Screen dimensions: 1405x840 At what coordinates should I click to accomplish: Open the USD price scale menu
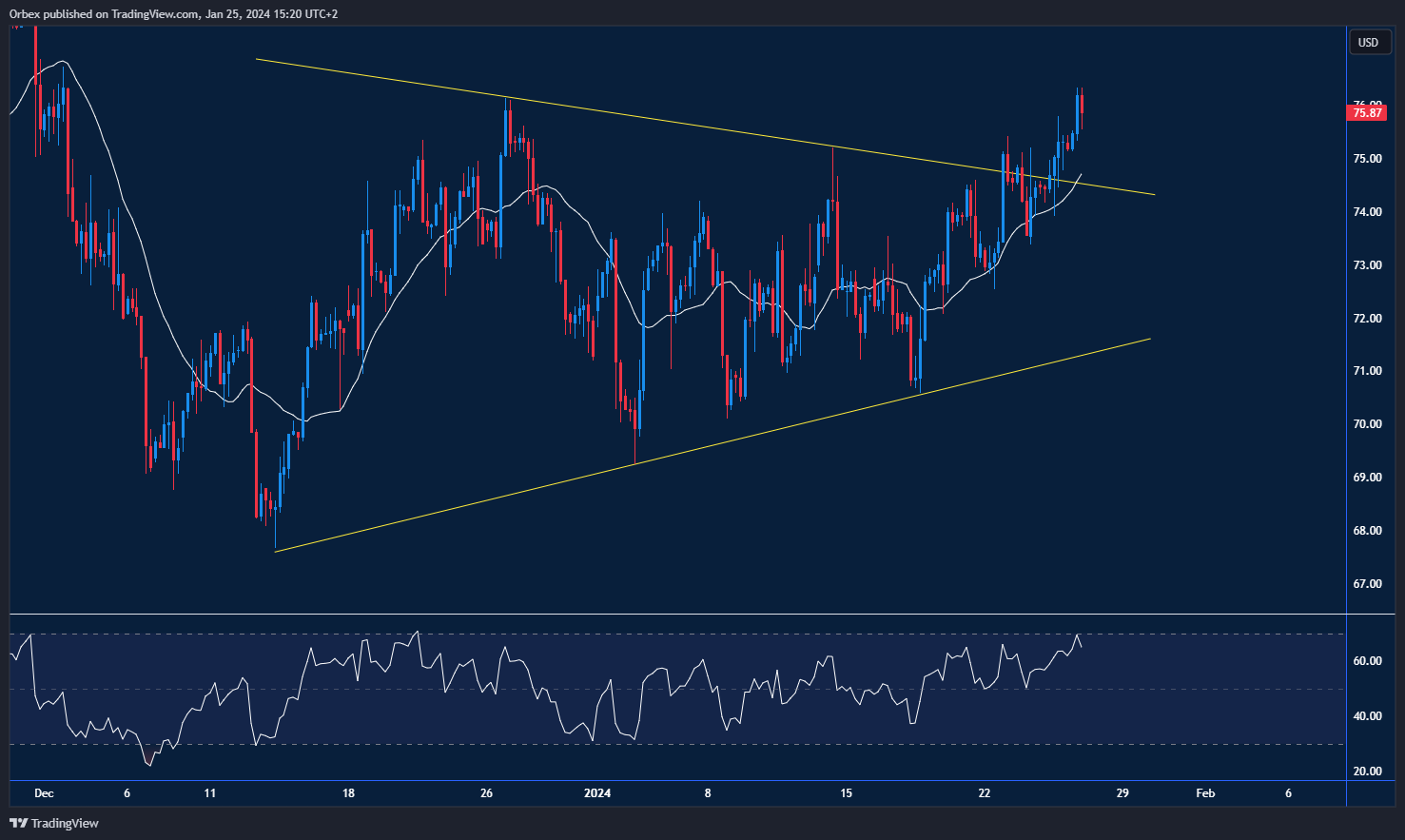coord(1370,42)
